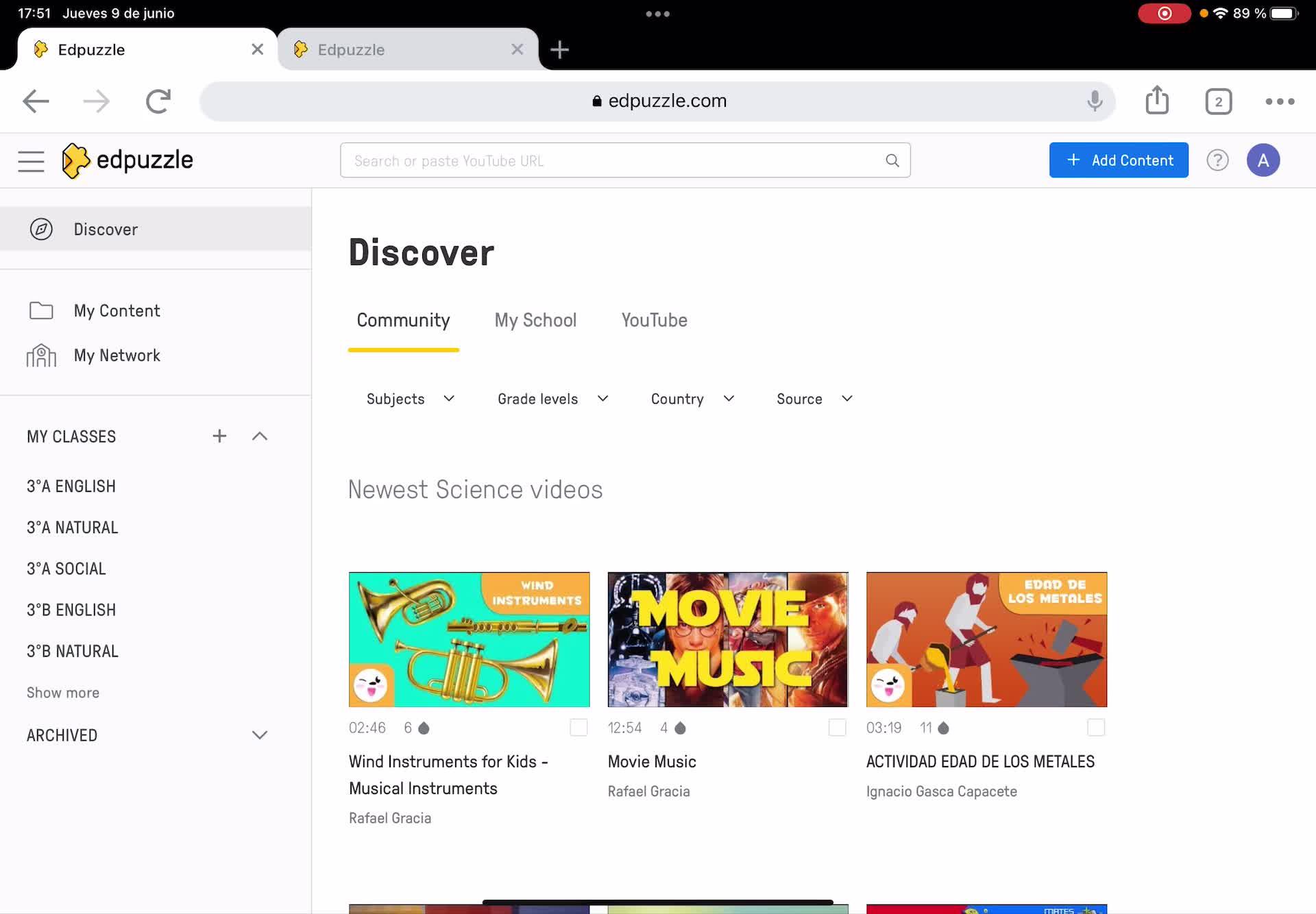Switch to the YouTube tab

point(654,320)
